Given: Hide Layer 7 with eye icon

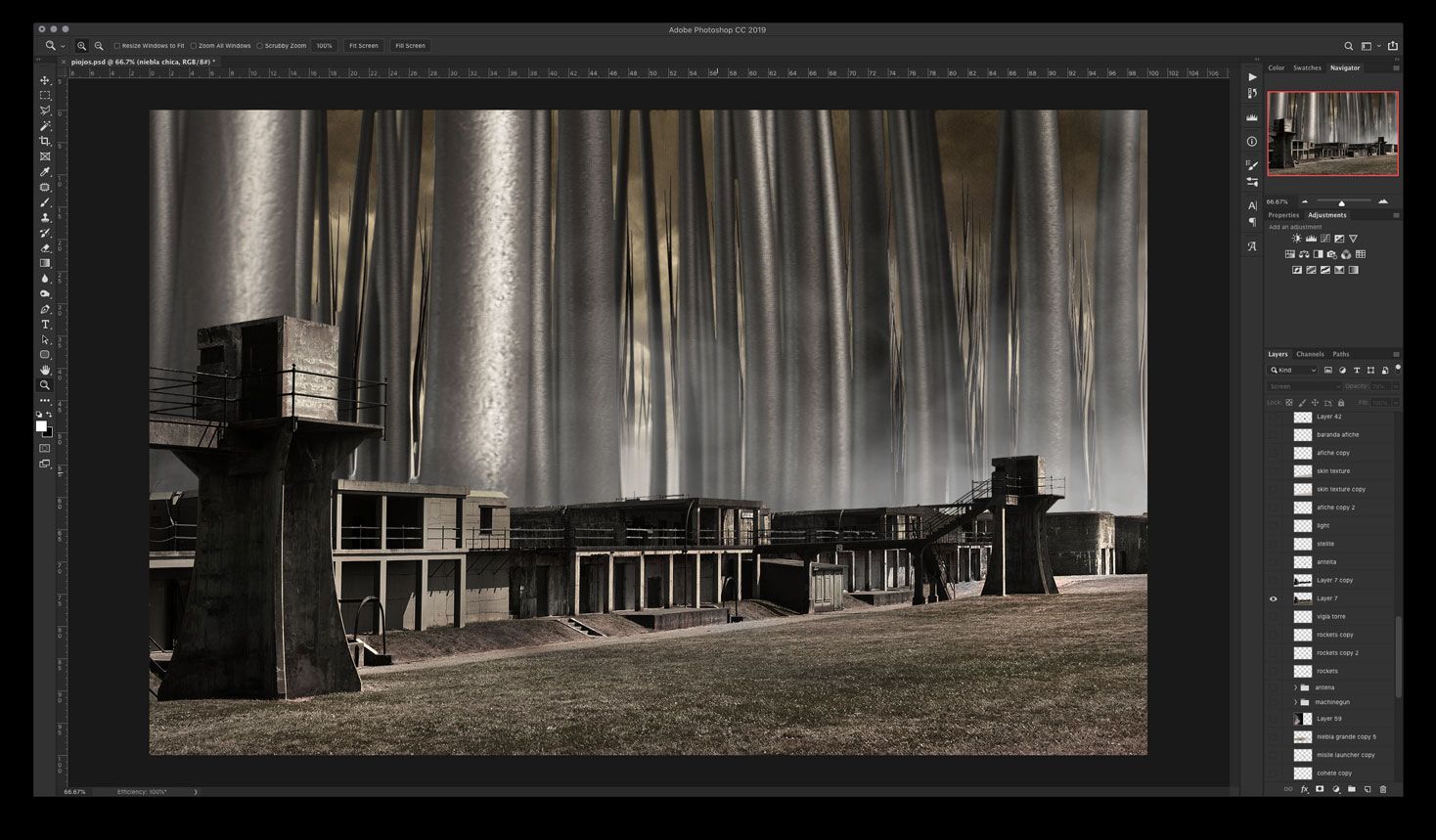Looking at the screenshot, I should (1273, 598).
